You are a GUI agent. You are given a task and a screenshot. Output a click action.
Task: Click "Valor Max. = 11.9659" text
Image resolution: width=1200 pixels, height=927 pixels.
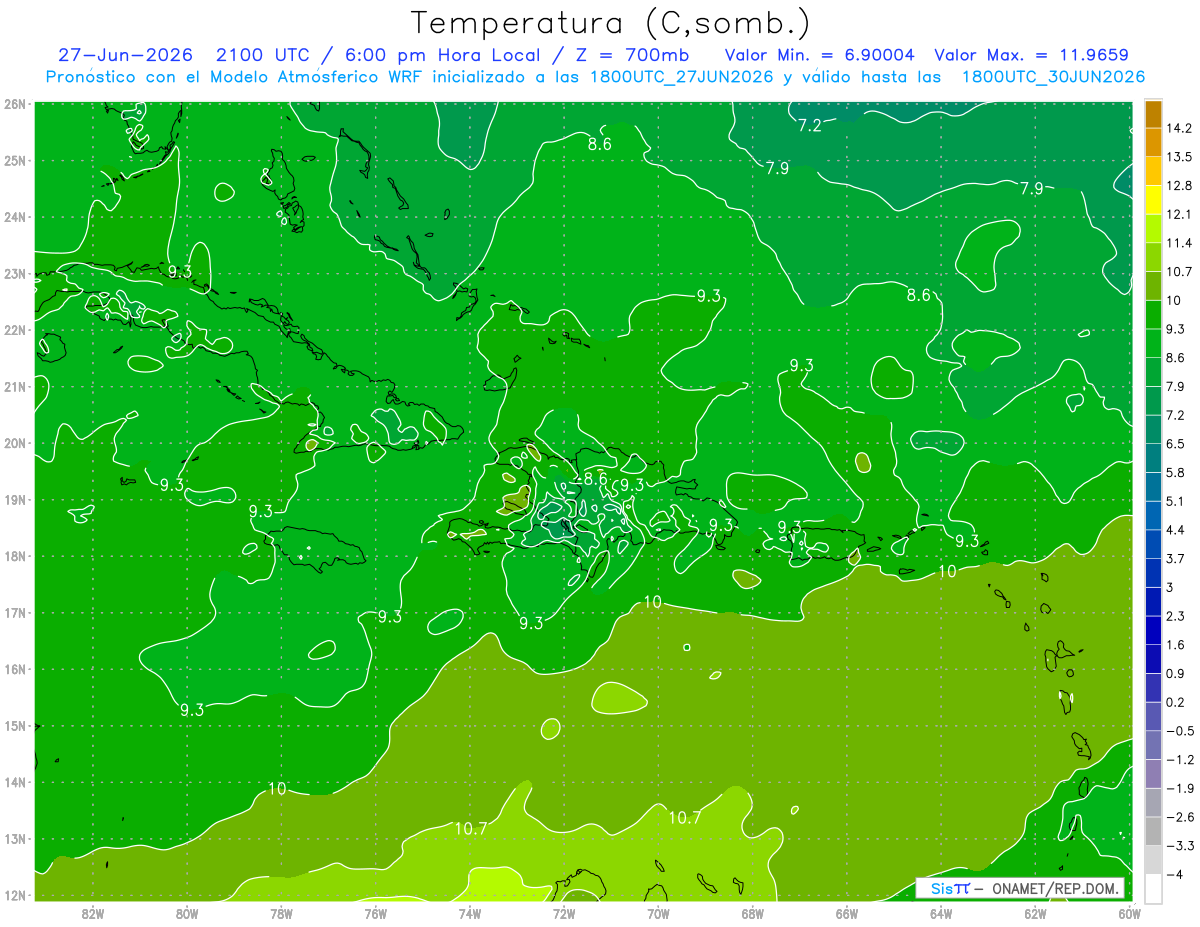coord(1032,55)
